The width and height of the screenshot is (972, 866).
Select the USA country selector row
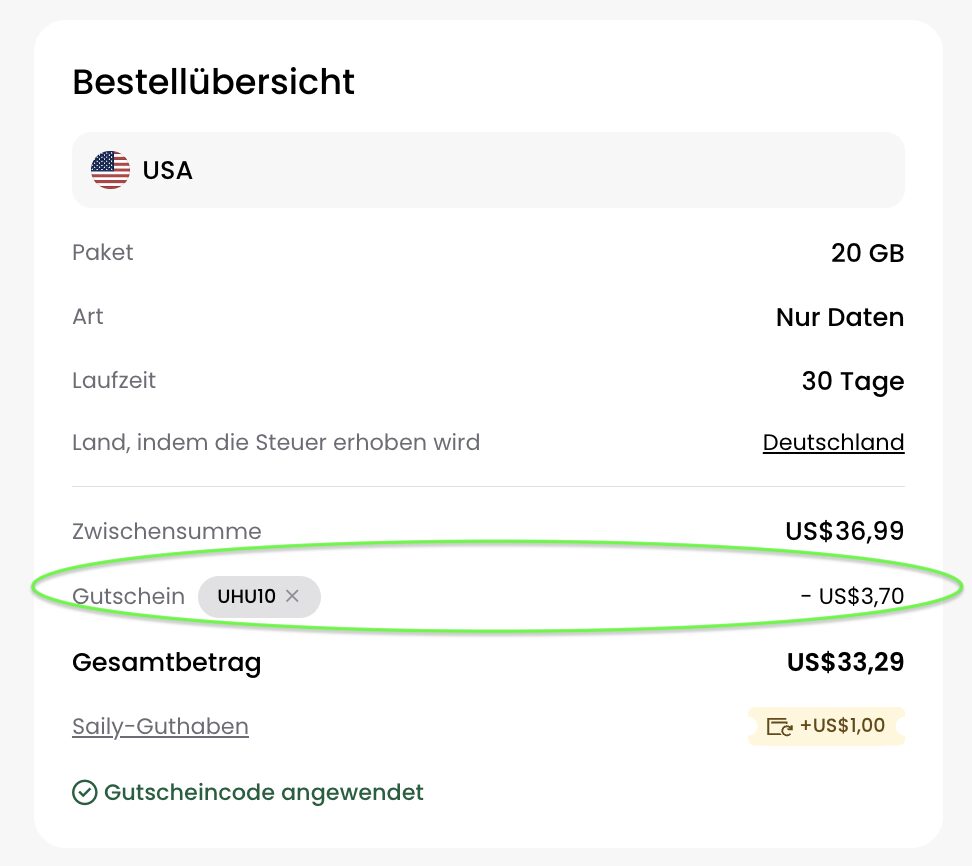[488, 170]
